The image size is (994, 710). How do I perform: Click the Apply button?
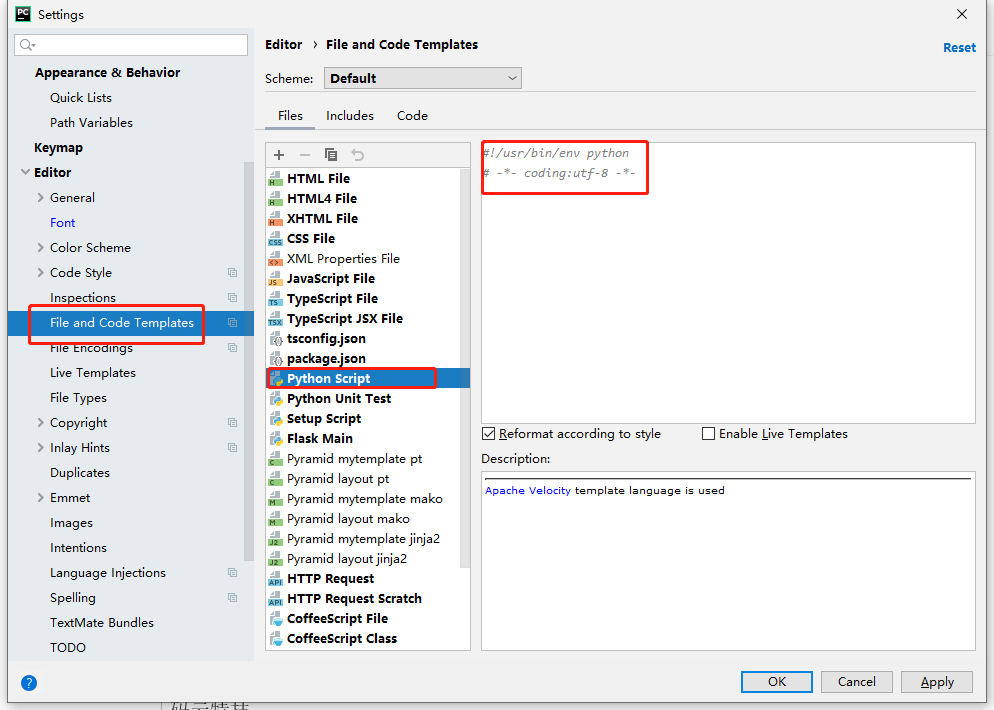coord(936,682)
